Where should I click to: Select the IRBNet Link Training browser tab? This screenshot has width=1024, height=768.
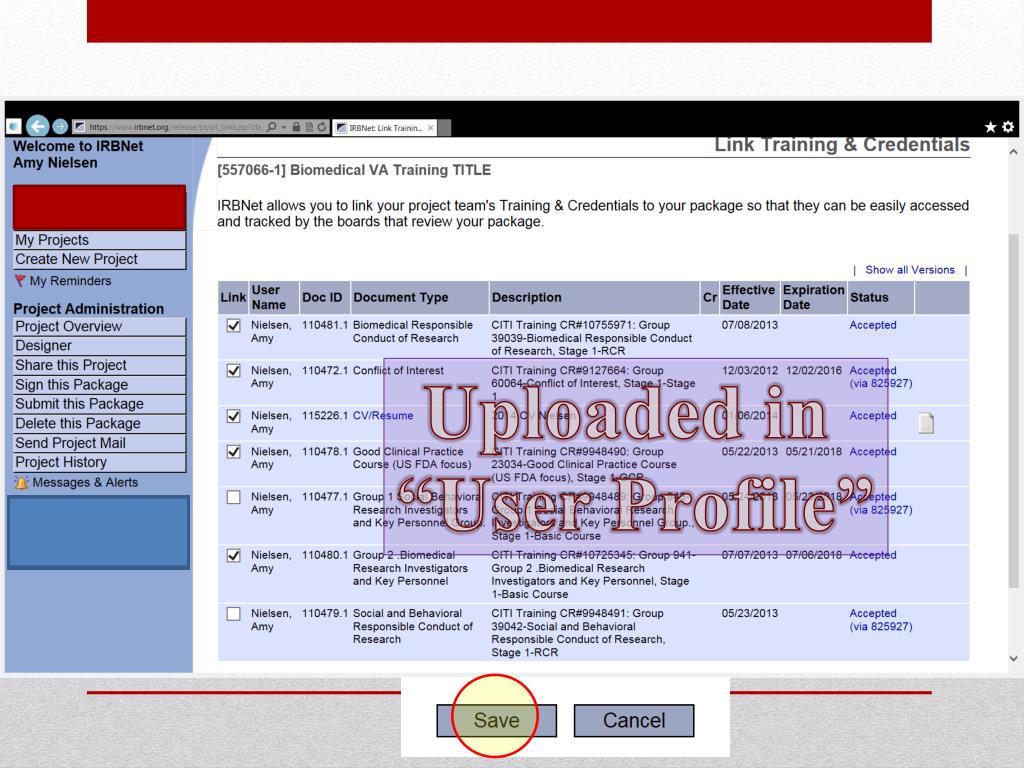tap(385, 128)
